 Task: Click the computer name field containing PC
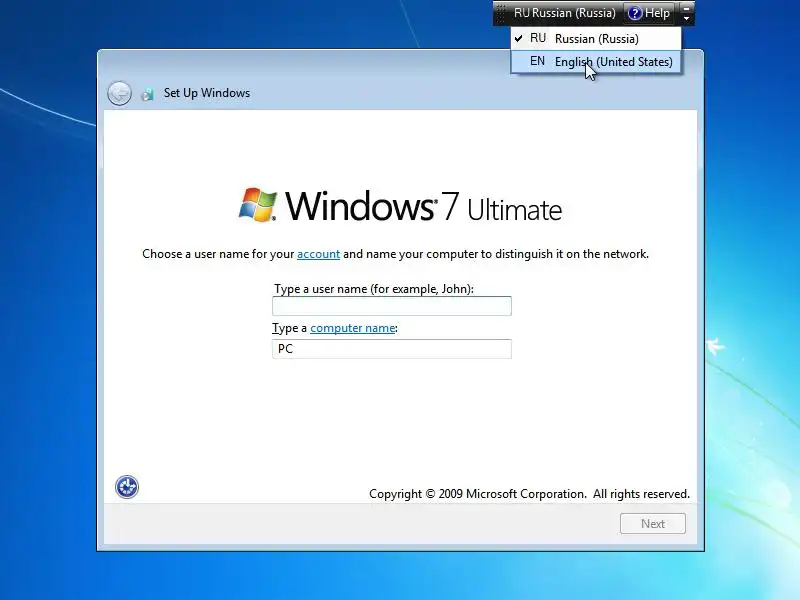392,349
